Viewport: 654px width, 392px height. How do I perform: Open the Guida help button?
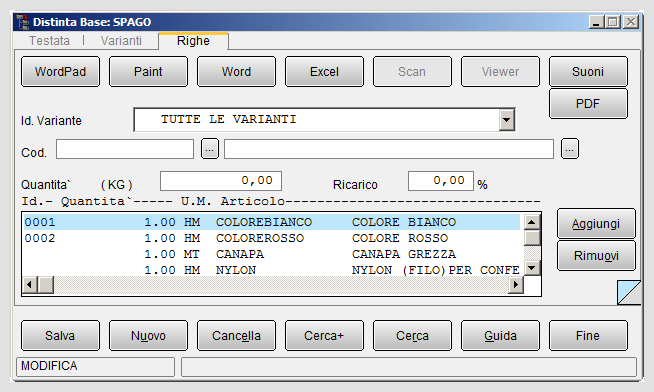[500, 336]
